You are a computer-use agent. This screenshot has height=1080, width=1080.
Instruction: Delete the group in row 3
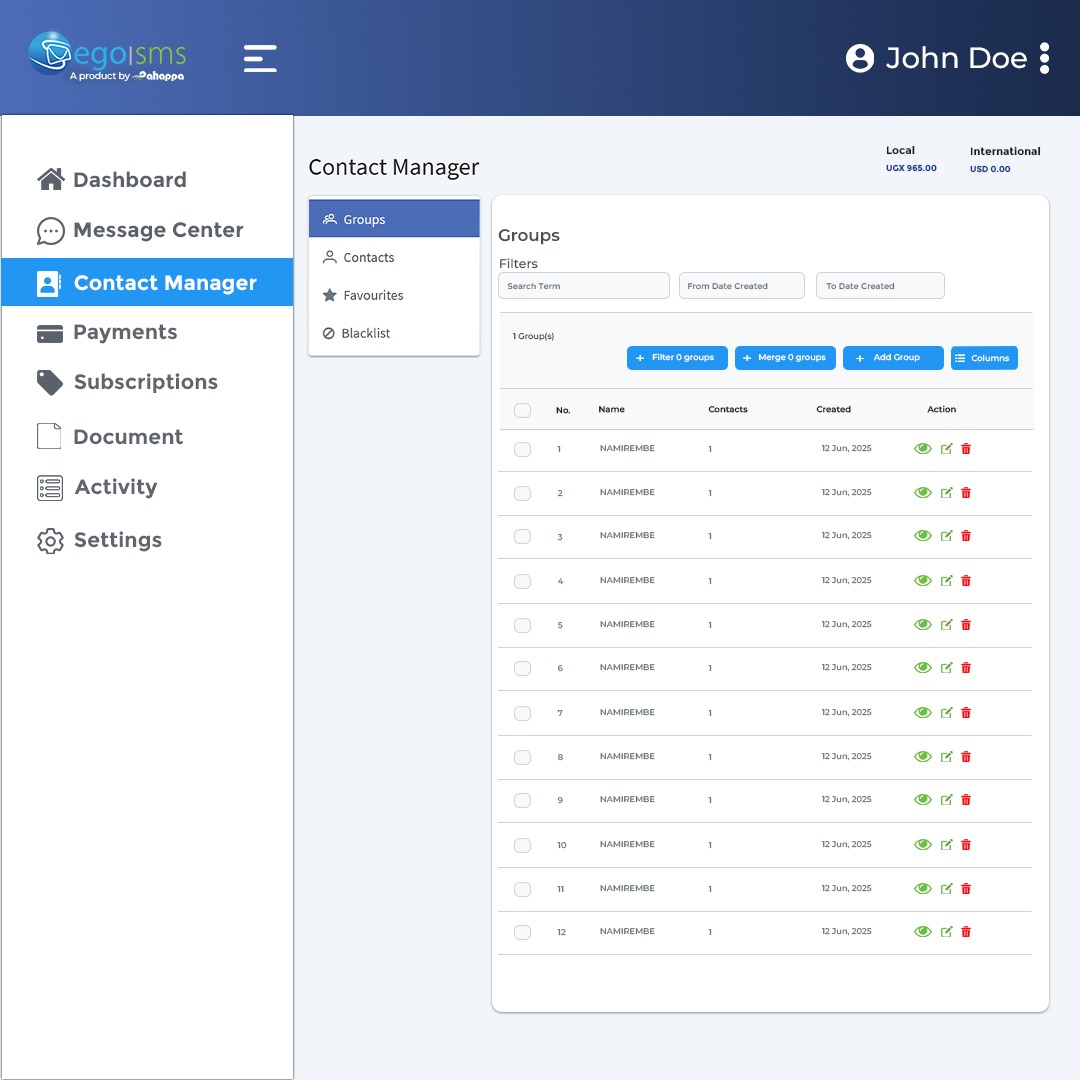click(x=966, y=536)
